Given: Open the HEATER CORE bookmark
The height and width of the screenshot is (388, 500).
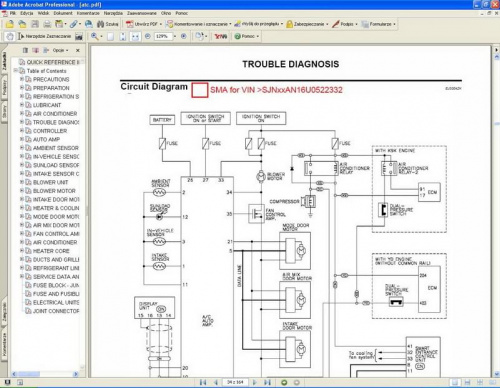Looking at the screenshot, I should (x=51, y=251).
